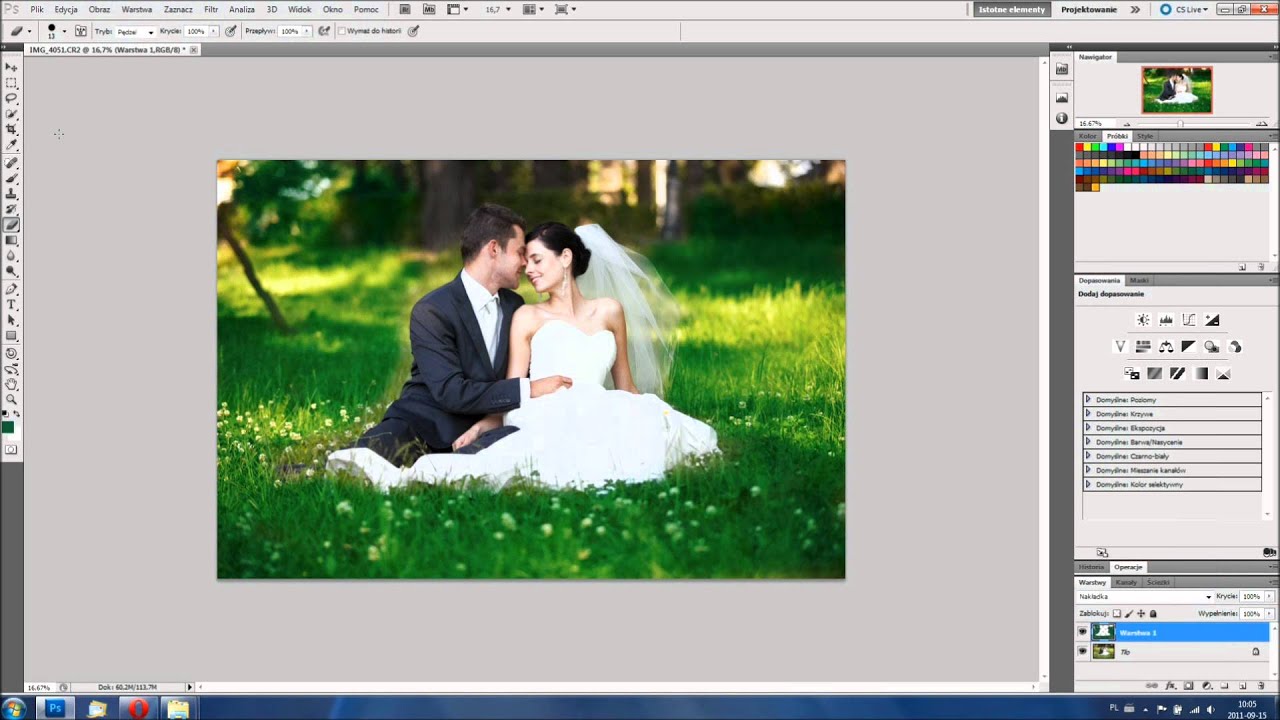
Task: Add a Curves adjustment from icon
Action: click(1189, 320)
